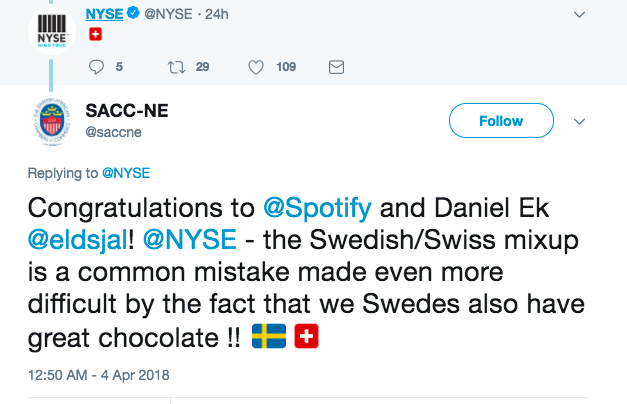
Task: Like the NYSE tweet with heart icon
Action: pos(256,67)
